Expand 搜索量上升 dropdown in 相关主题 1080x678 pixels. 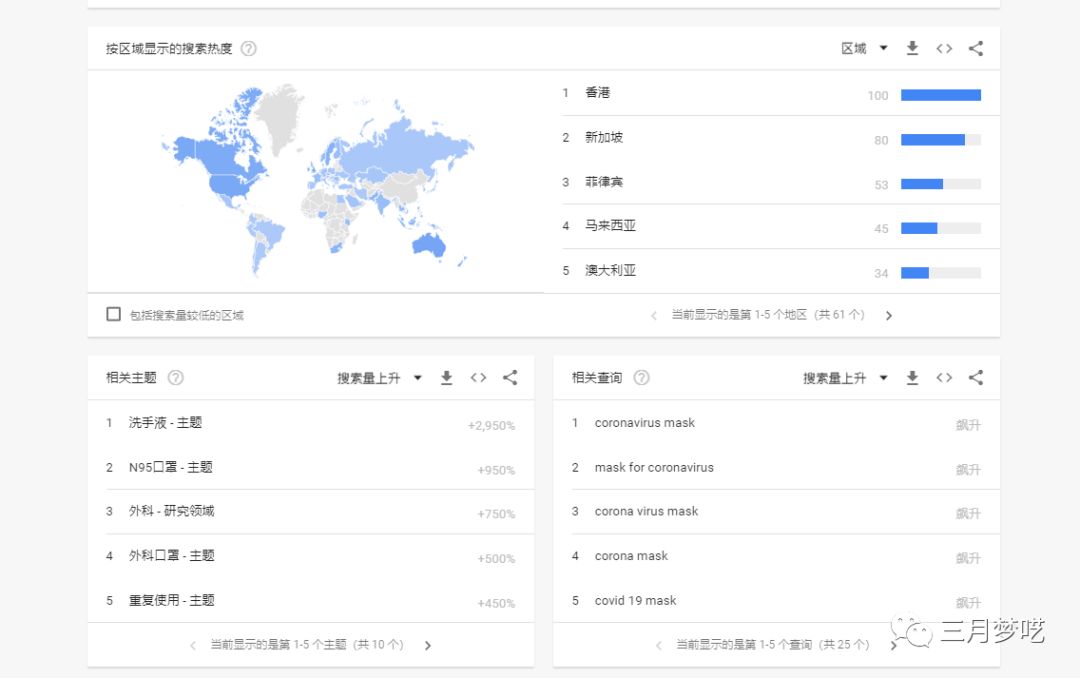tap(379, 378)
